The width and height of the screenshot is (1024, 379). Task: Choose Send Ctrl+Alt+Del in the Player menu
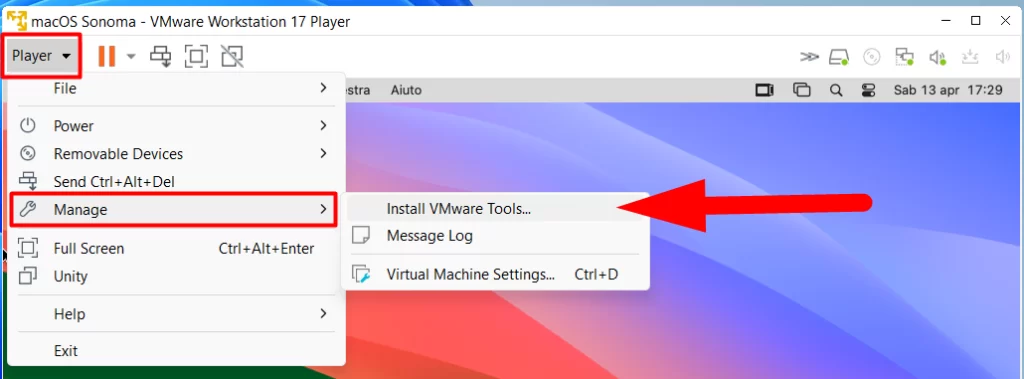coord(176,182)
